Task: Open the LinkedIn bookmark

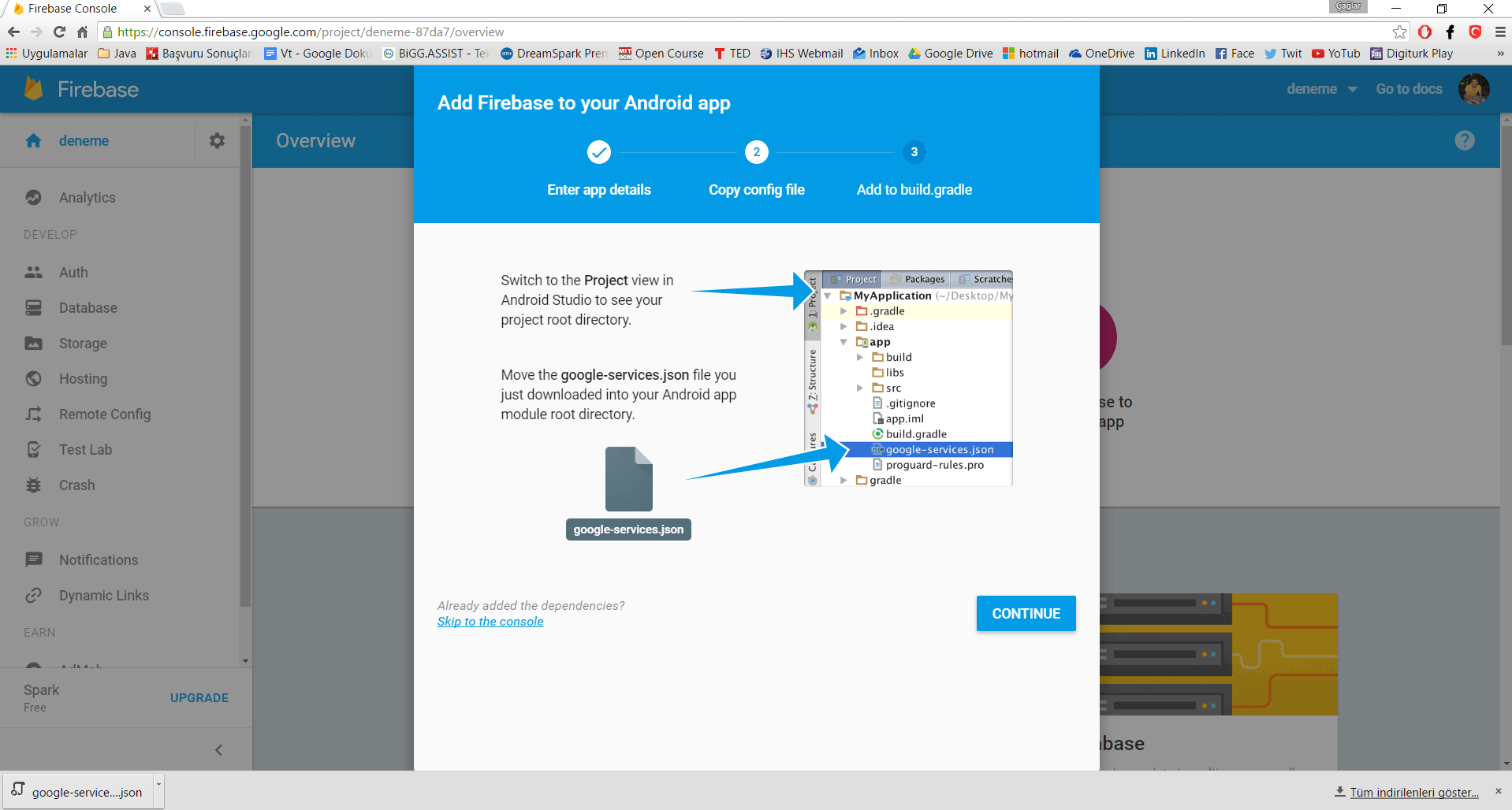Action: pyautogui.click(x=1175, y=54)
